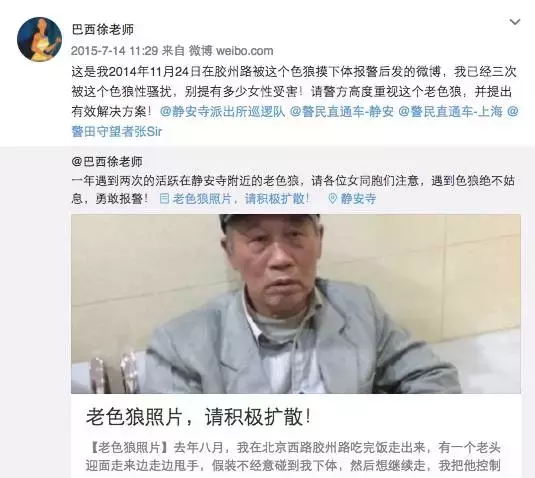Click the article icon before 老色狼照片
535x478 pixels.
click(x=164, y=199)
